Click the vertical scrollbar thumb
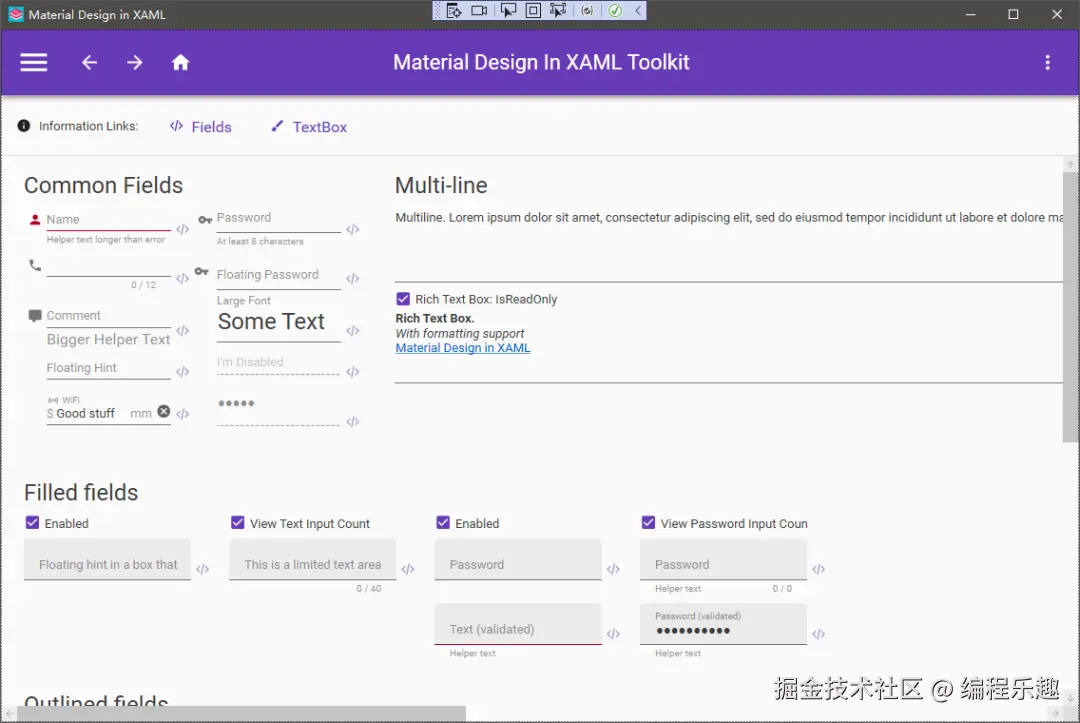This screenshot has height=723, width=1080. click(1070, 307)
